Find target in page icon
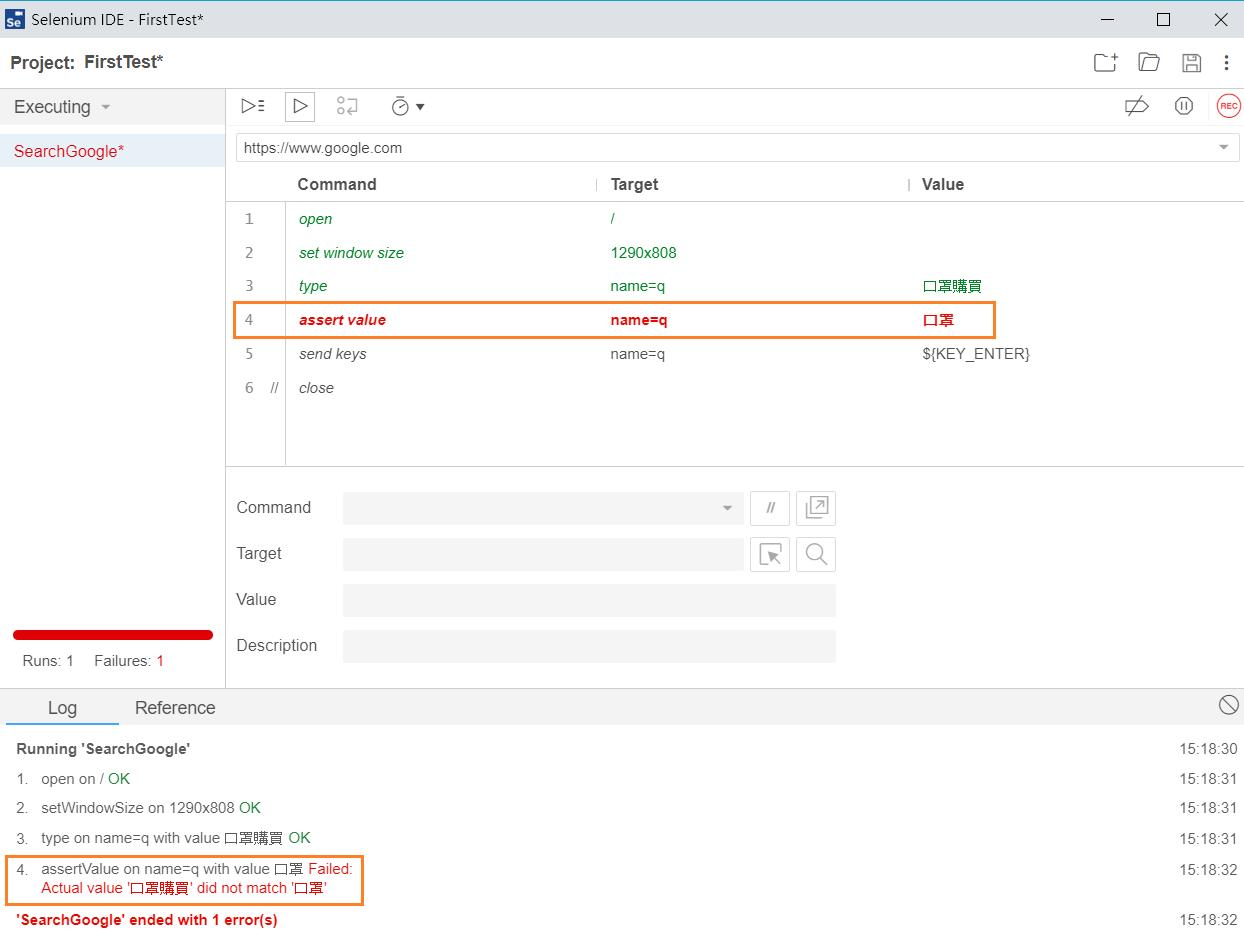The height and width of the screenshot is (937, 1244). pos(816,554)
